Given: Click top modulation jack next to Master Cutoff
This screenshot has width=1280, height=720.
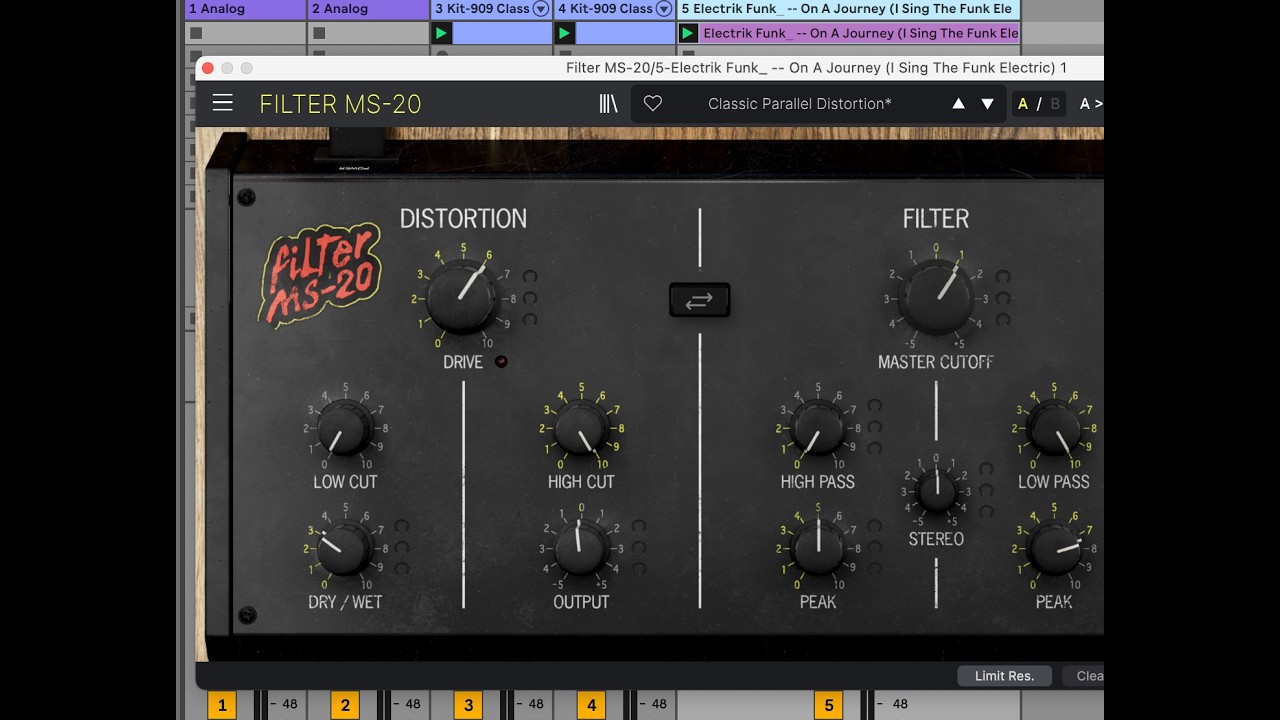Looking at the screenshot, I should [1002, 277].
